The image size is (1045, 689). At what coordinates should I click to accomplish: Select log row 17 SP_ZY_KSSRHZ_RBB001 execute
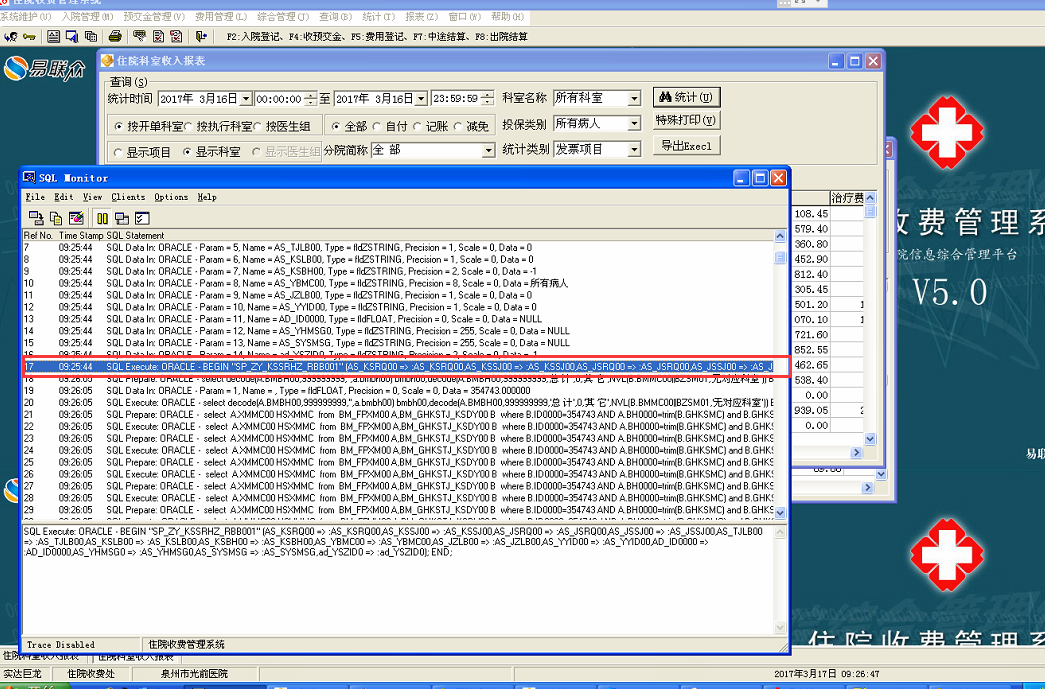tap(398, 366)
